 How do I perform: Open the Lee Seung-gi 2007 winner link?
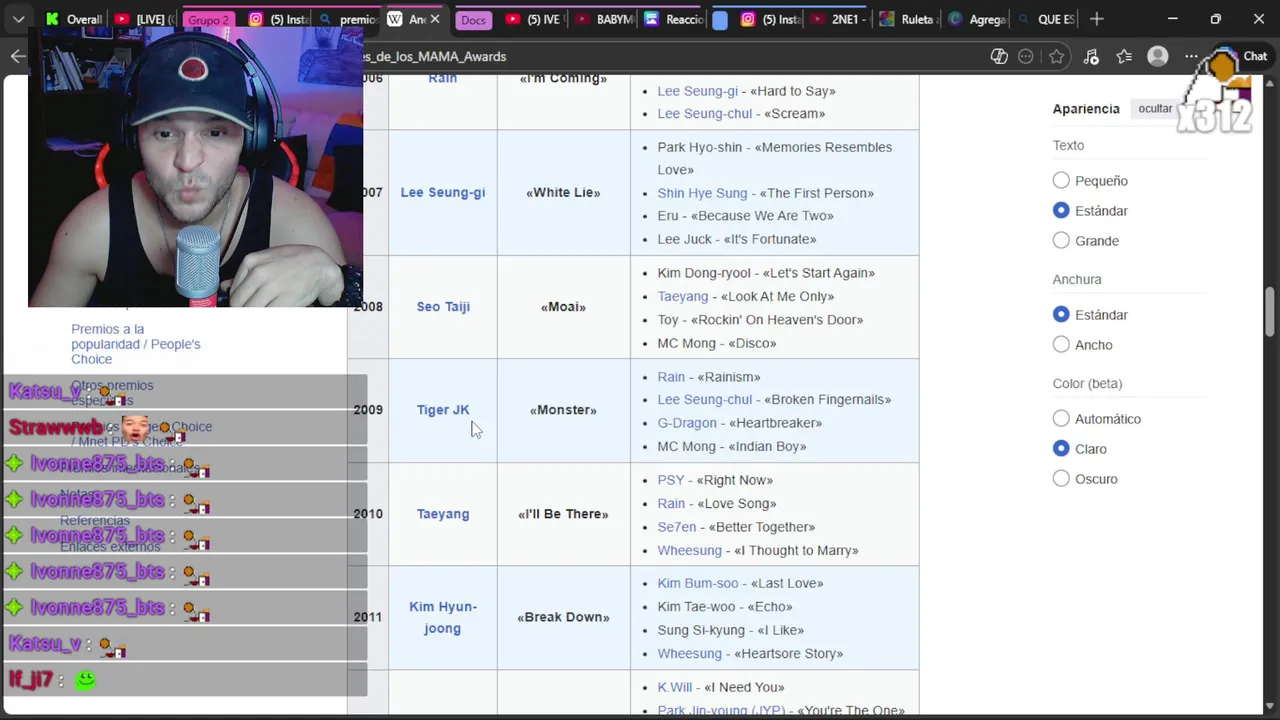tap(442, 192)
